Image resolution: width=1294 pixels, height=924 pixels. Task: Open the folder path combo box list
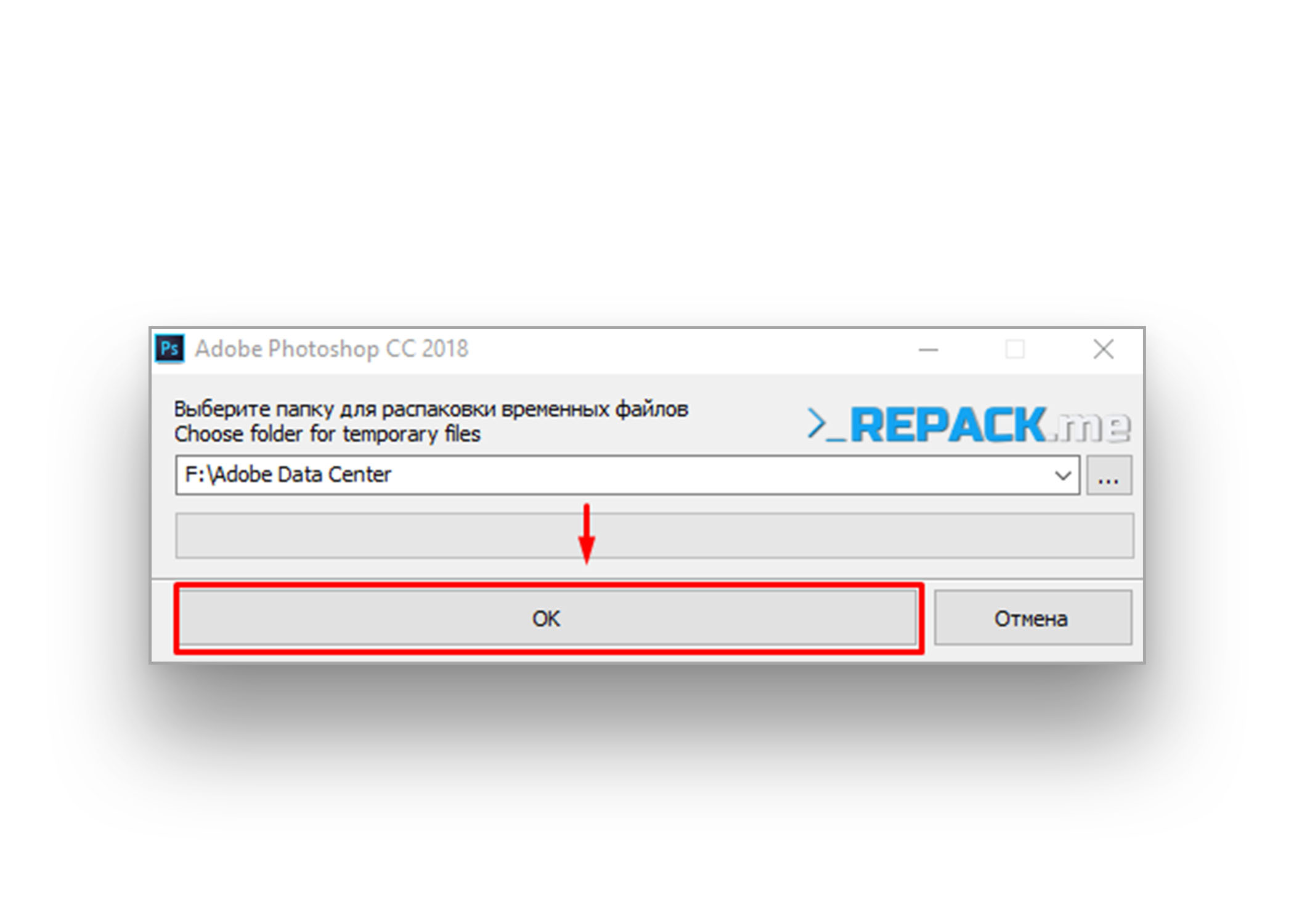(1062, 476)
